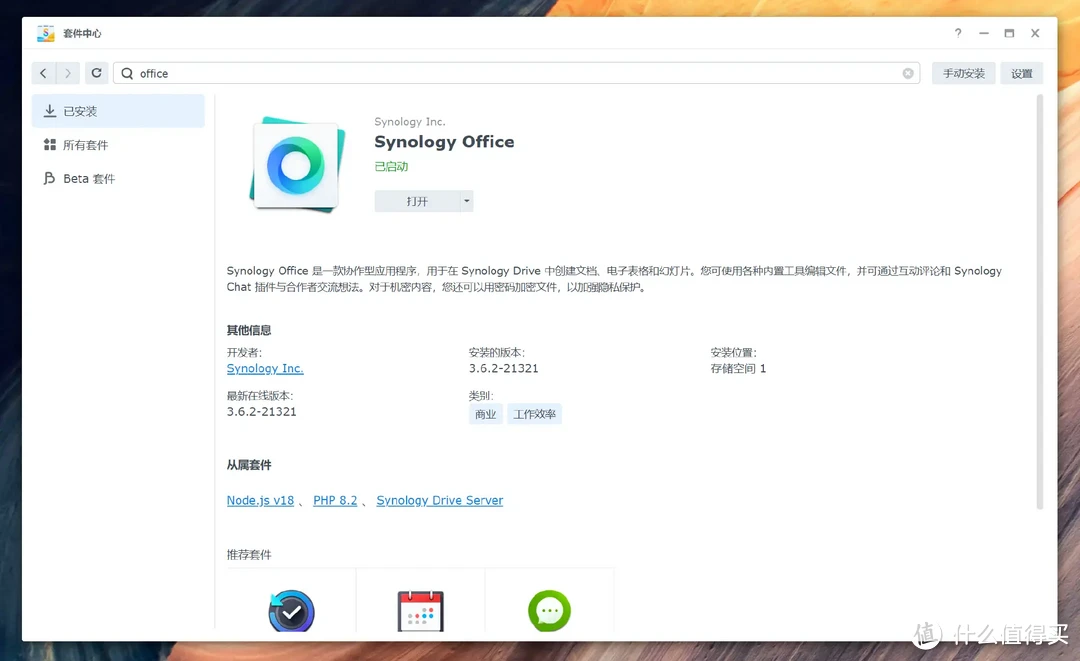Open the 手动安装 manual install dialog
1080x661 pixels.
coord(964,73)
